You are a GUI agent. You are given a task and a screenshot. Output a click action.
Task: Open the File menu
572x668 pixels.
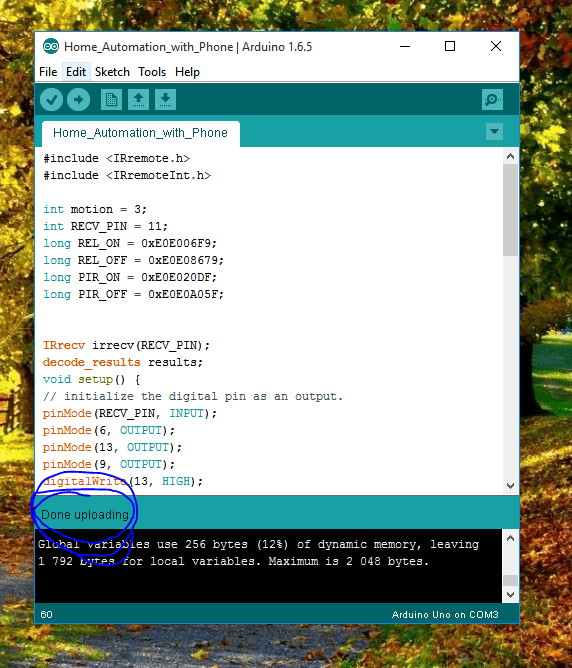click(48, 72)
